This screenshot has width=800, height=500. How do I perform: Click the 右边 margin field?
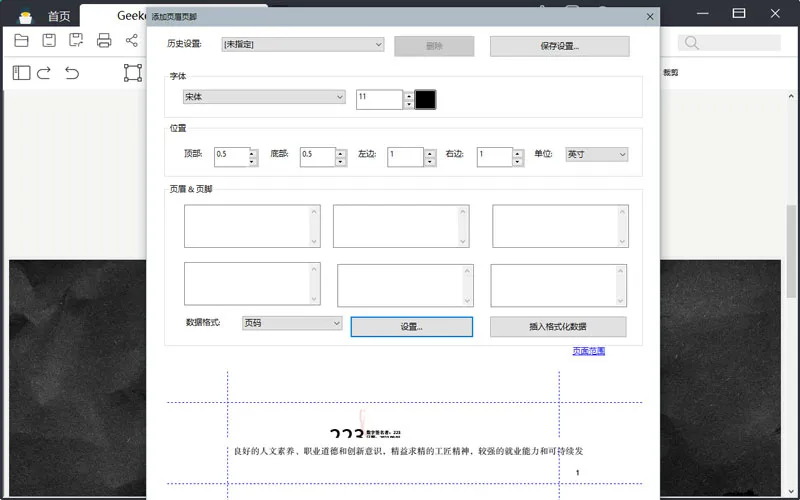point(494,157)
